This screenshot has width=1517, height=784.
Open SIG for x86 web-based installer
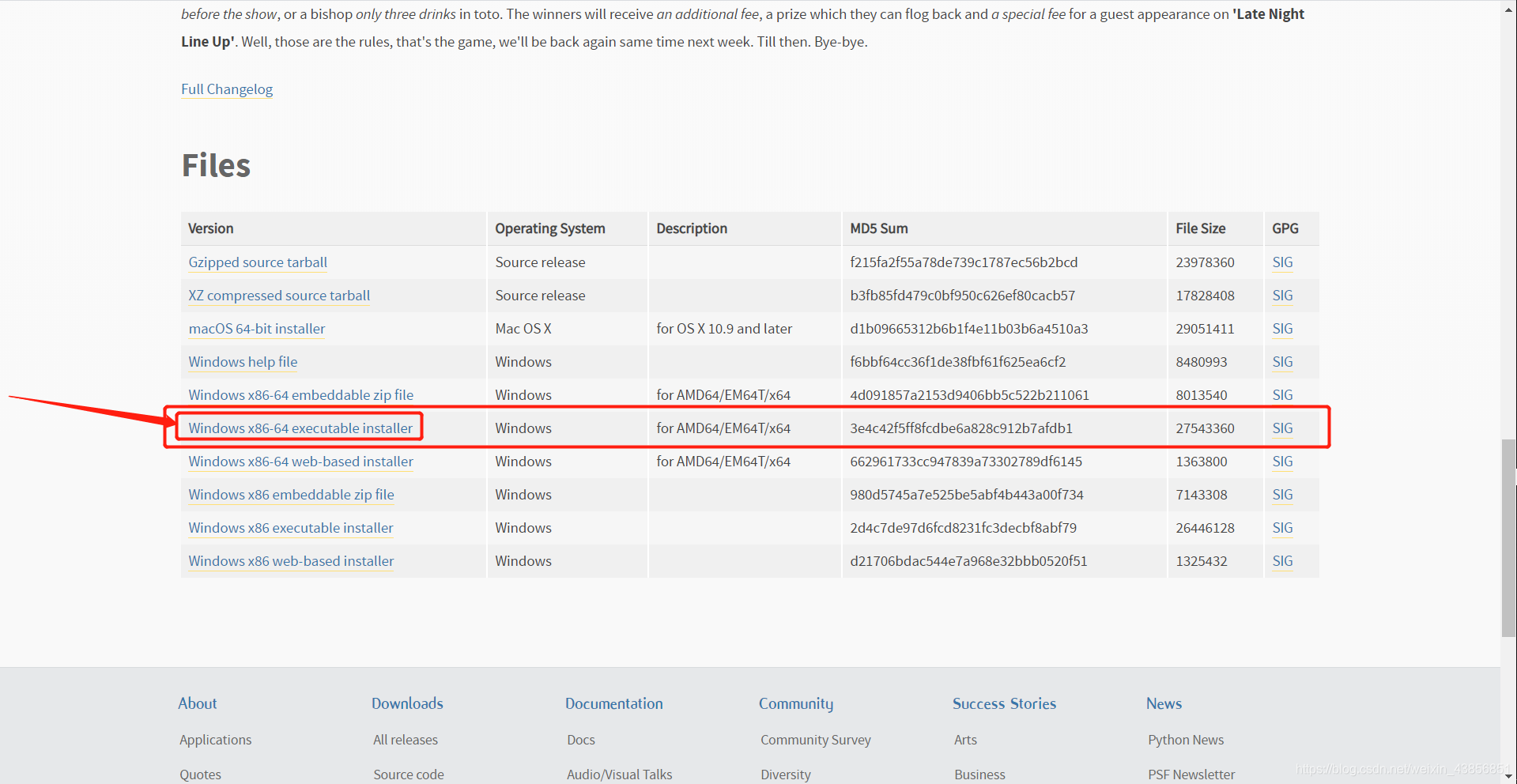tap(1282, 561)
